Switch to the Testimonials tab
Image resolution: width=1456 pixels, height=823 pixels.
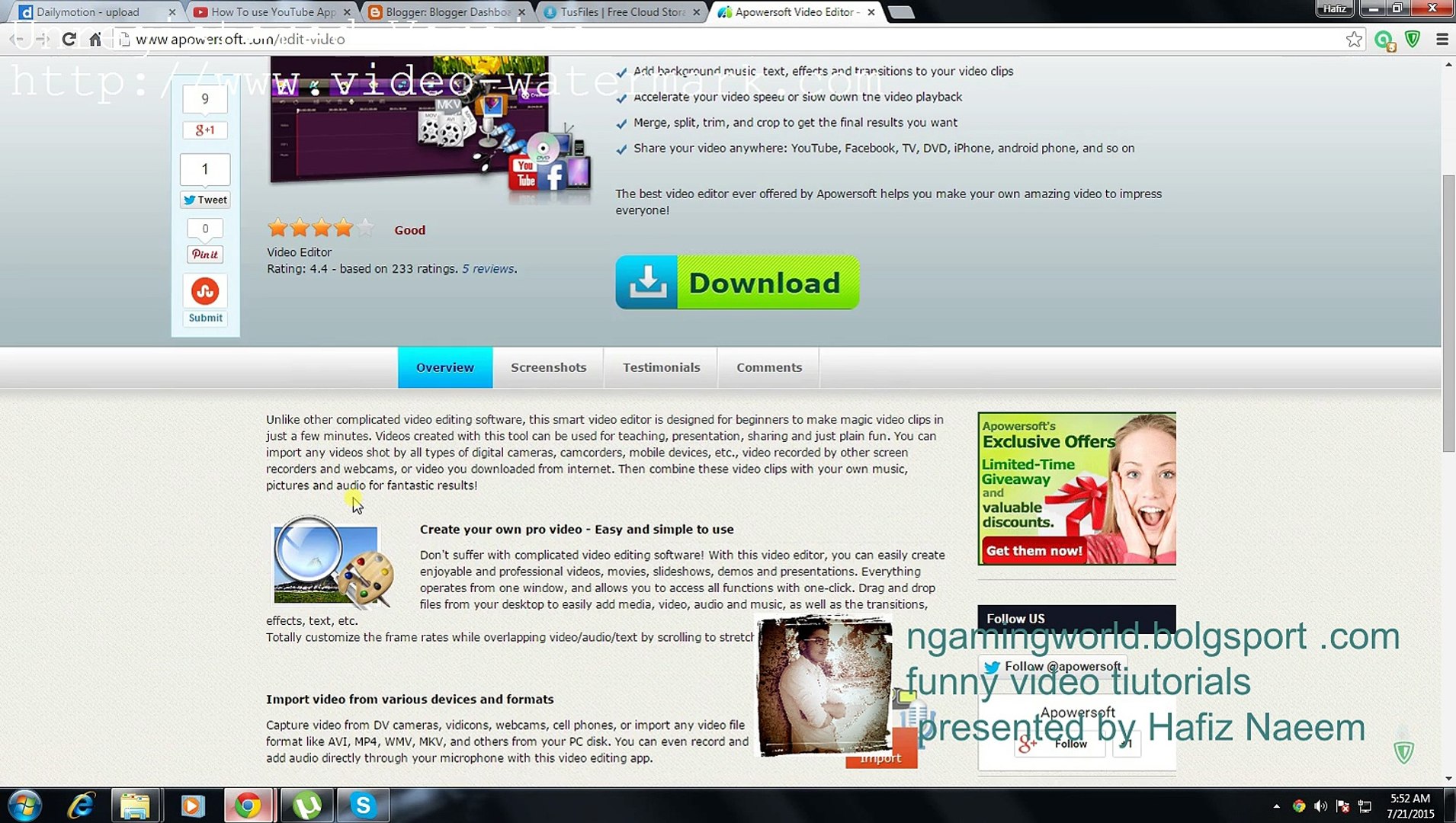pos(661,367)
